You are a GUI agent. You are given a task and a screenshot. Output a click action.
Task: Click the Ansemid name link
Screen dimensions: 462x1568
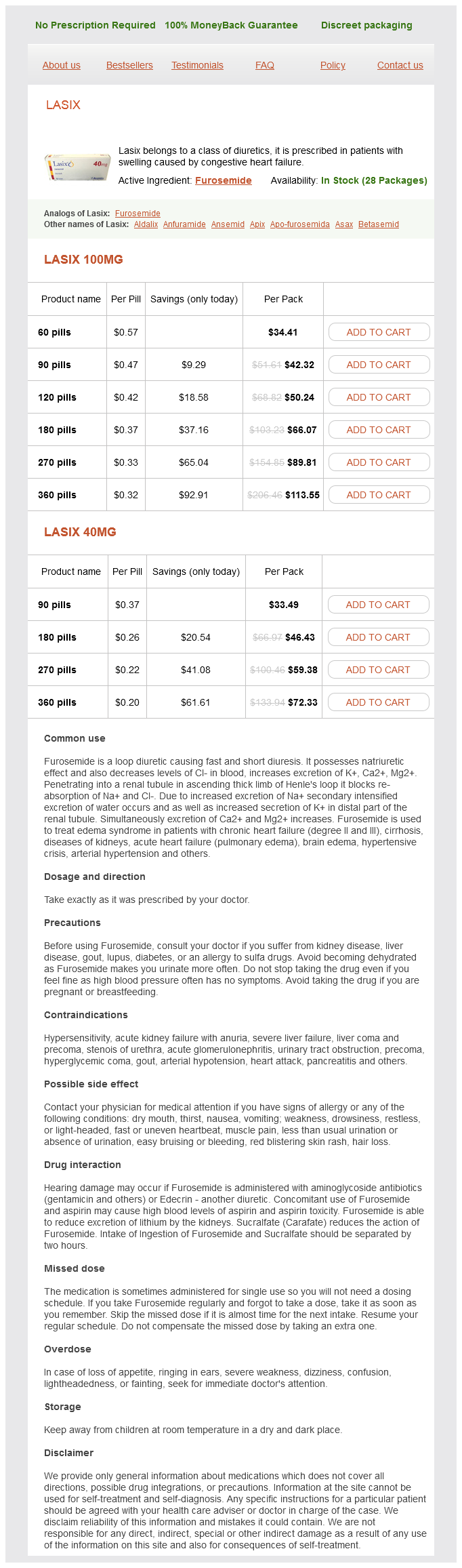click(228, 224)
